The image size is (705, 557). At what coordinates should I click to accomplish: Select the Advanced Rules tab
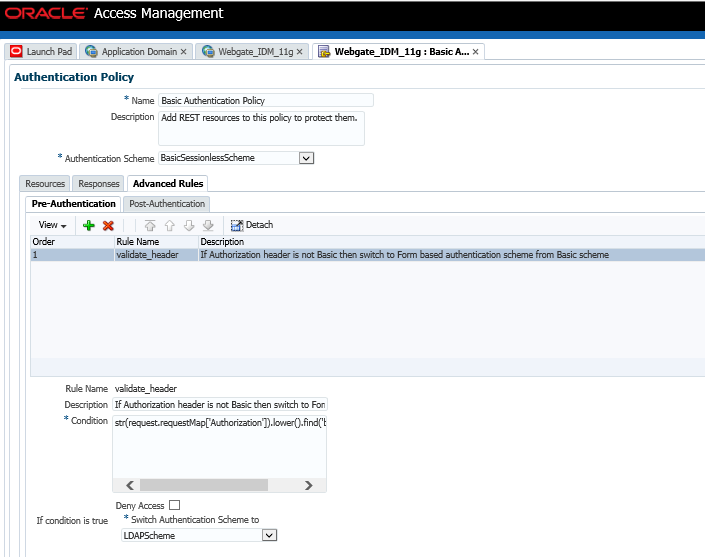[x=168, y=183]
